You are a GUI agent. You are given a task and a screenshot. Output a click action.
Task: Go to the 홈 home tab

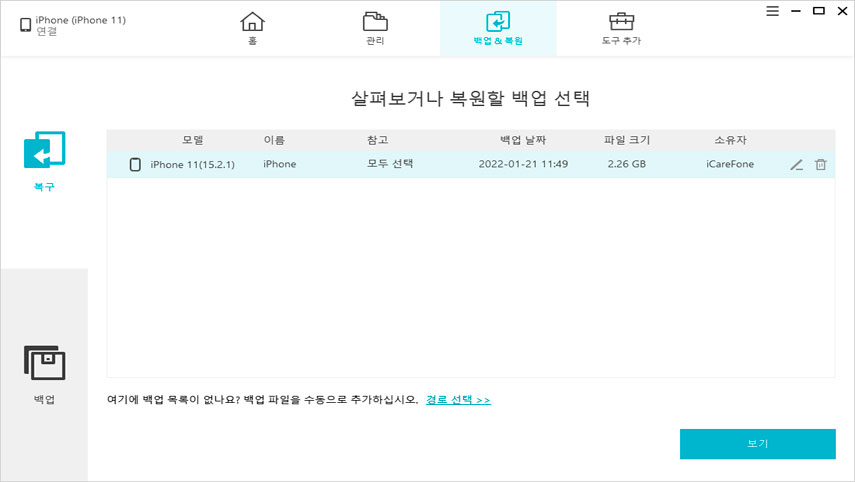pyautogui.click(x=253, y=28)
